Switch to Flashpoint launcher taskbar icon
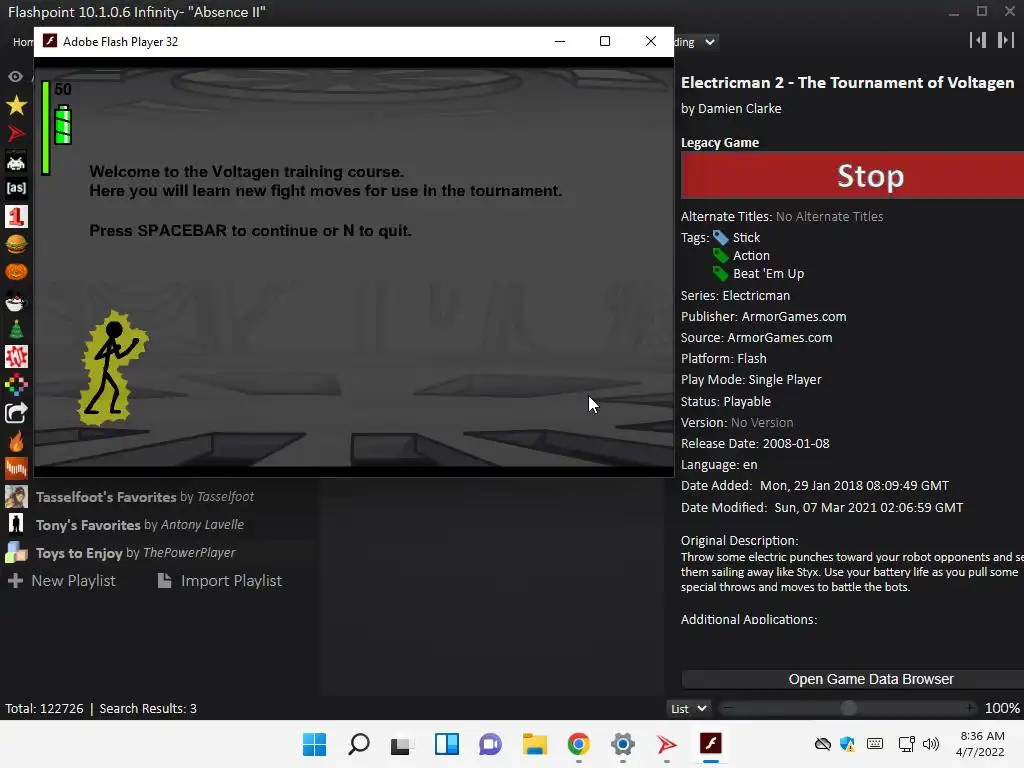The image size is (1024, 768). point(667,744)
